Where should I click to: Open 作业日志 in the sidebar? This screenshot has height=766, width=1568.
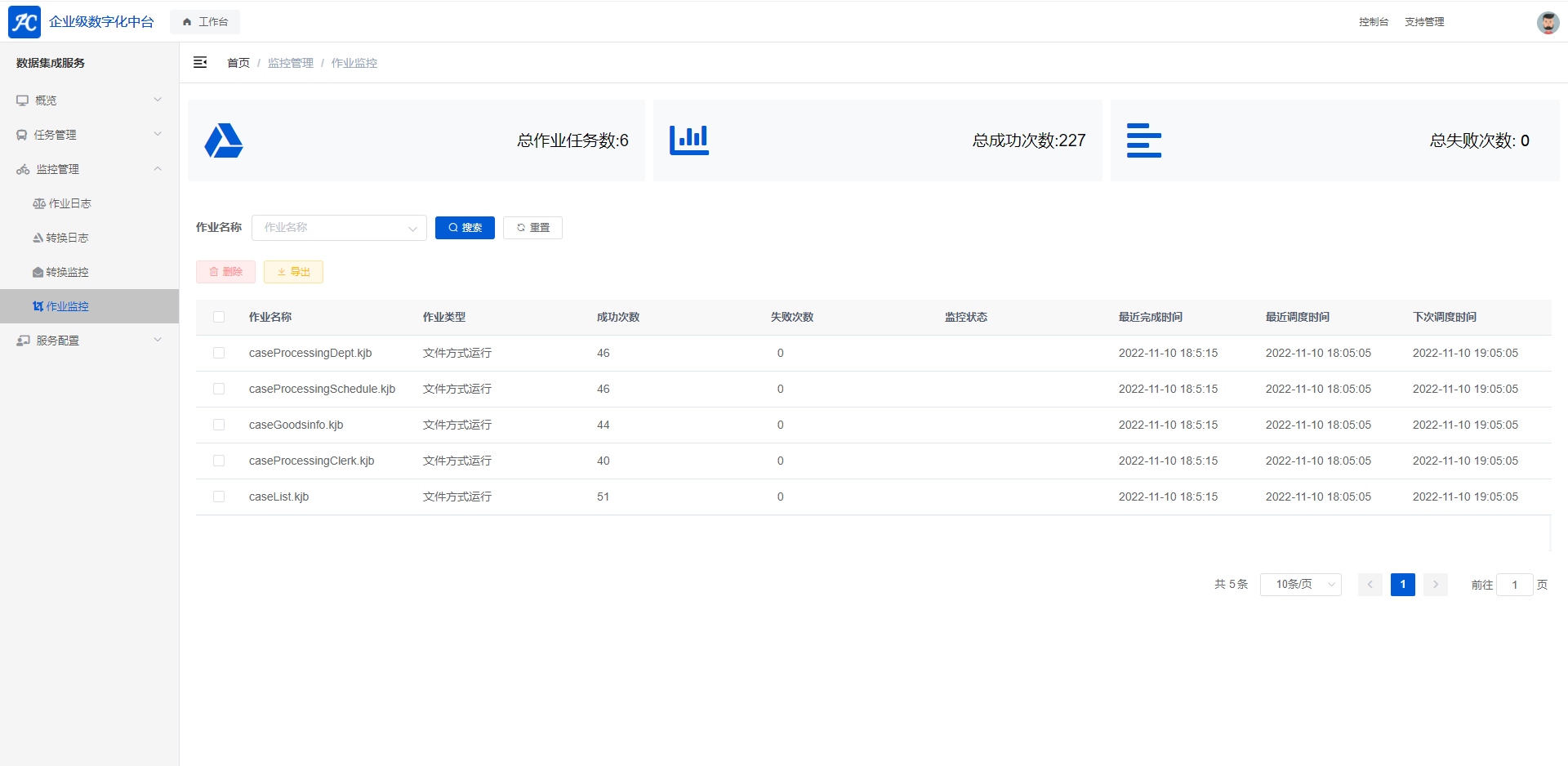[x=69, y=203]
